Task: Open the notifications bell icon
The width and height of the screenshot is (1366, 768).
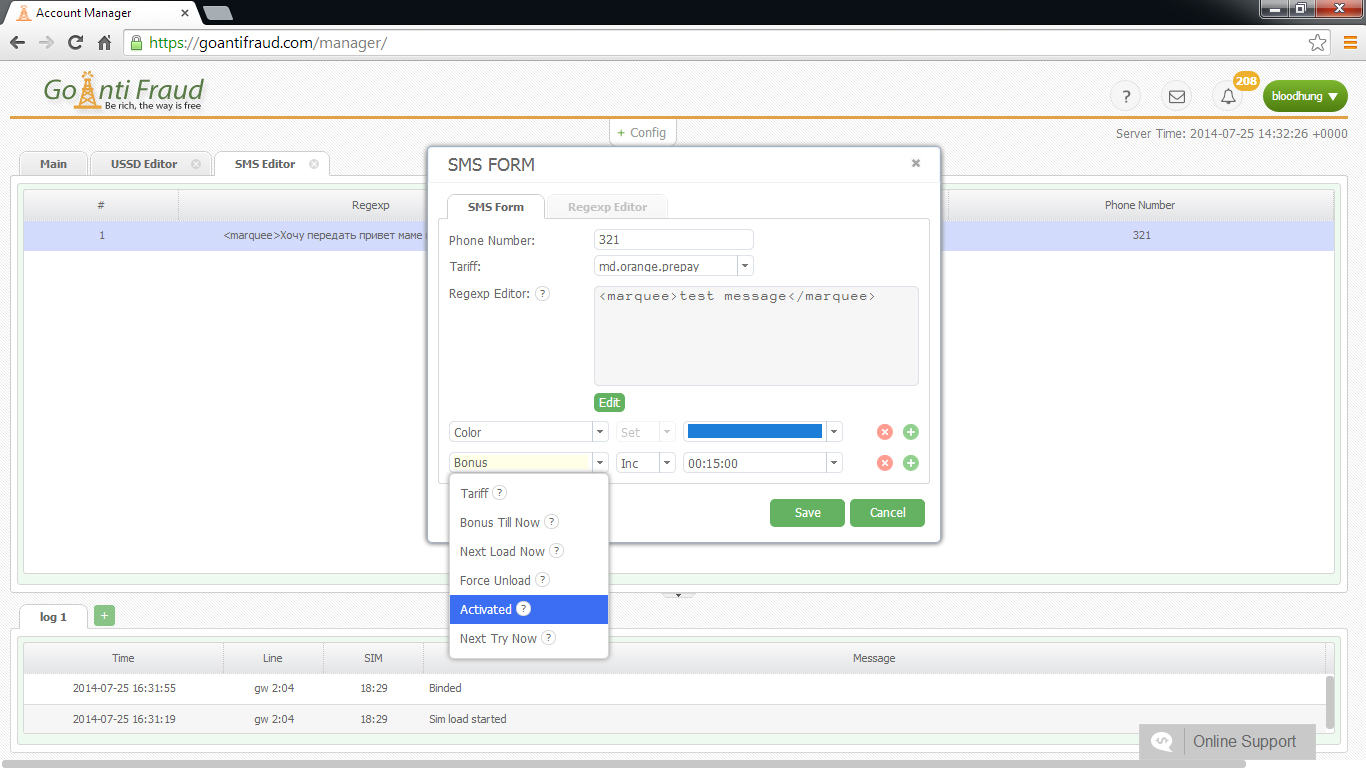Action: (x=1228, y=96)
